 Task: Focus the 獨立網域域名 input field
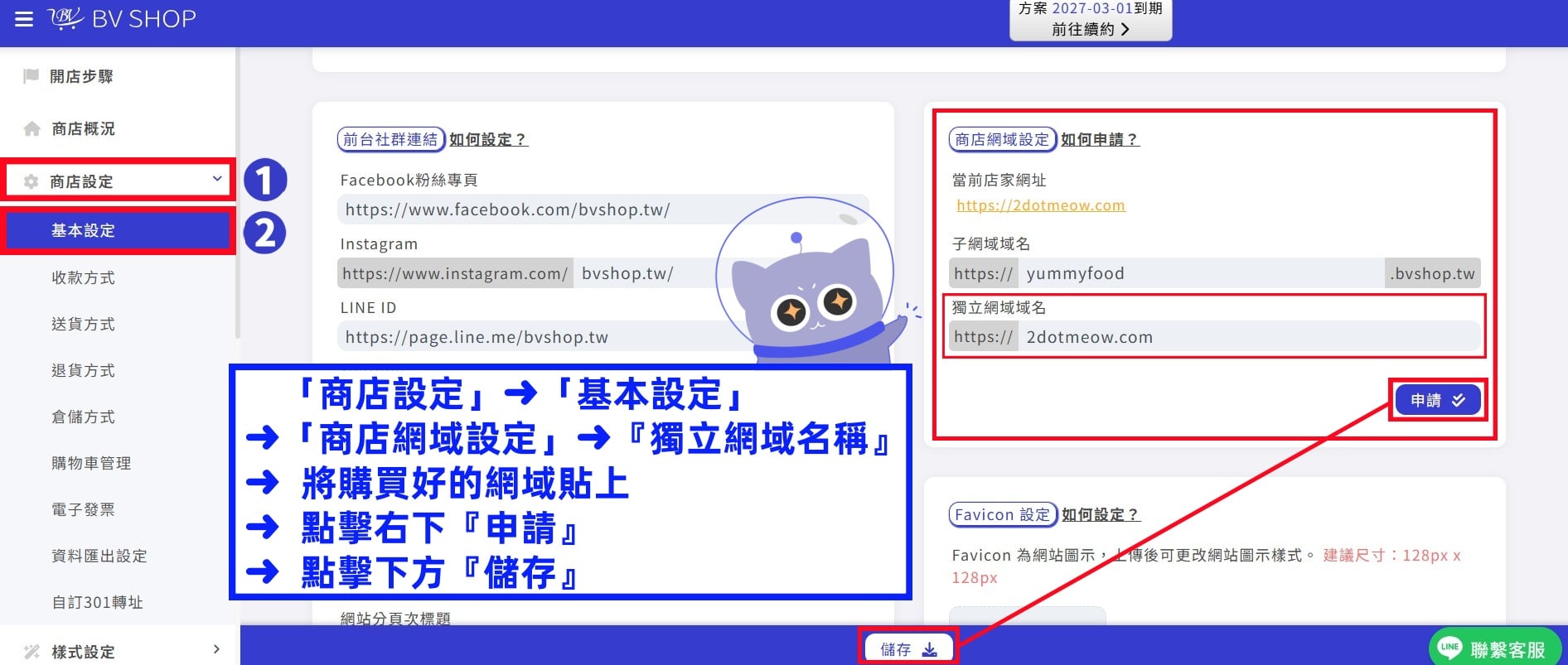click(x=1248, y=337)
